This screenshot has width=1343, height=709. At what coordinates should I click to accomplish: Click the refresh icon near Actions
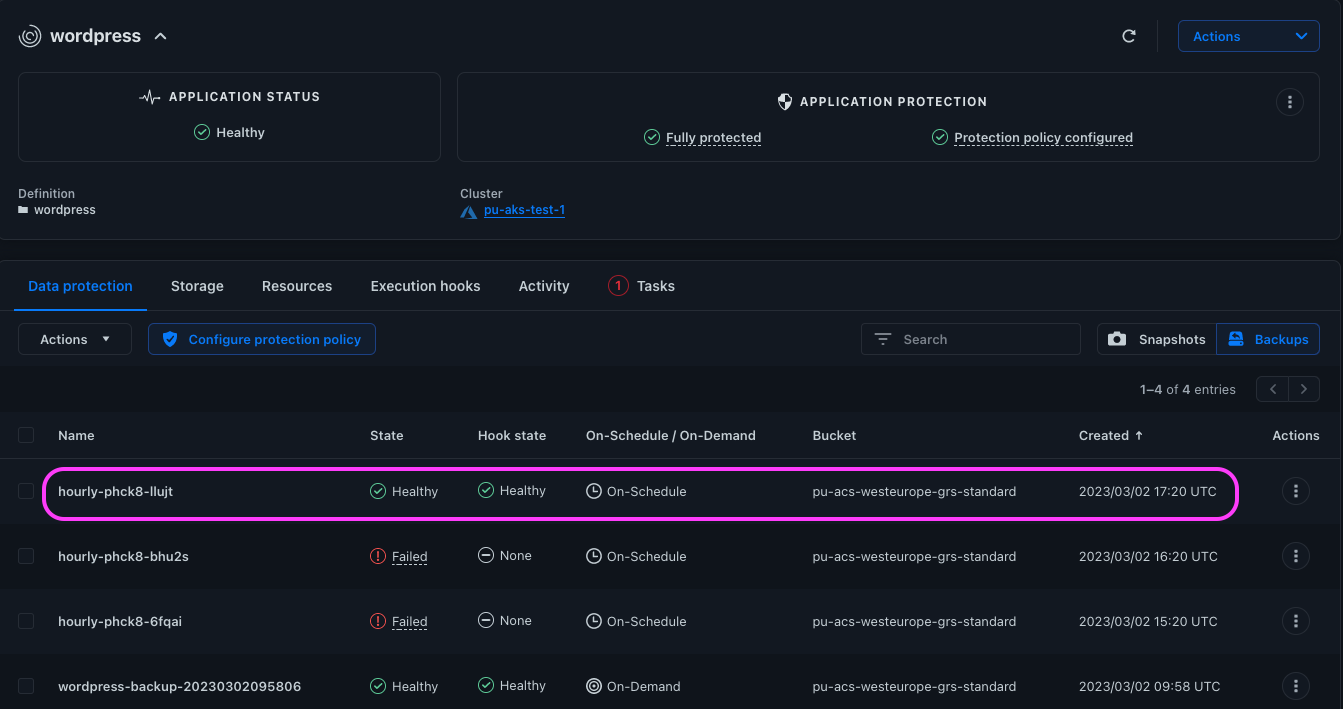coord(1129,36)
